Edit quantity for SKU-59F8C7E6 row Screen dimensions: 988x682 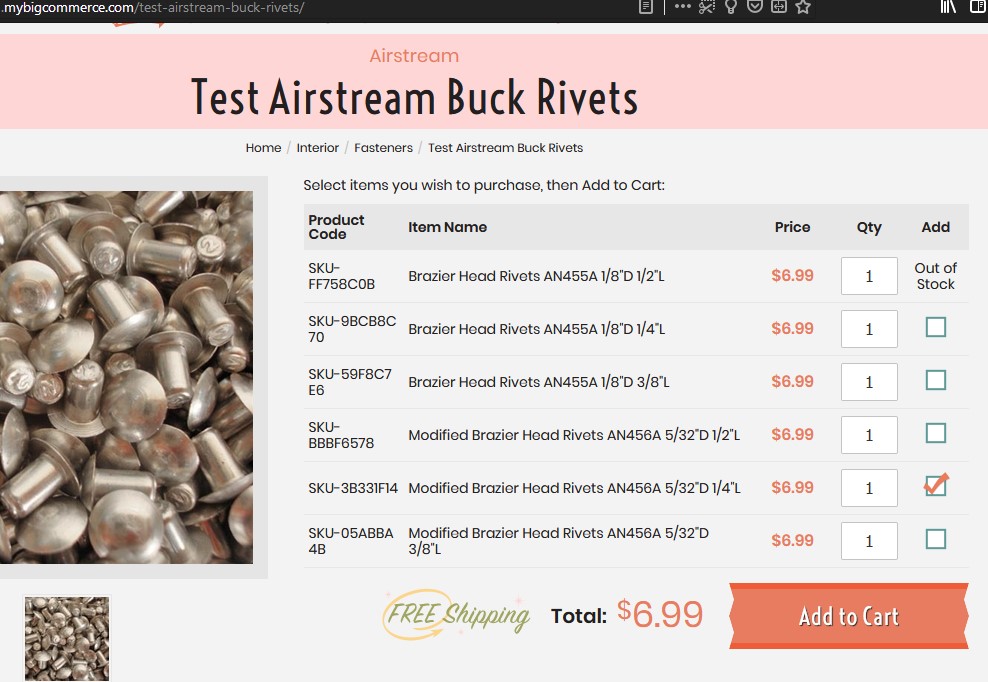(869, 382)
